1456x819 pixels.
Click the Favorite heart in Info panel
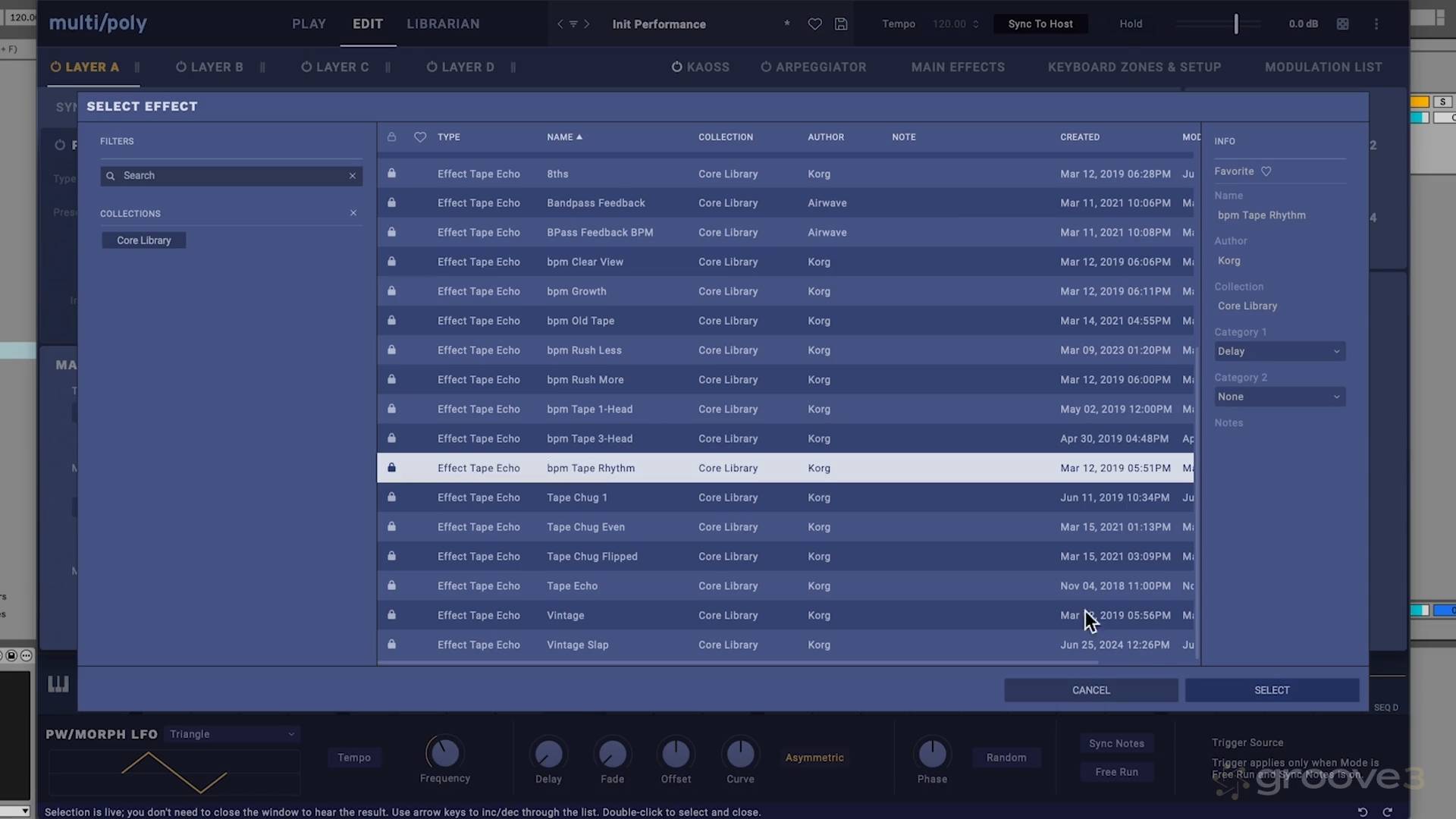coord(1266,171)
